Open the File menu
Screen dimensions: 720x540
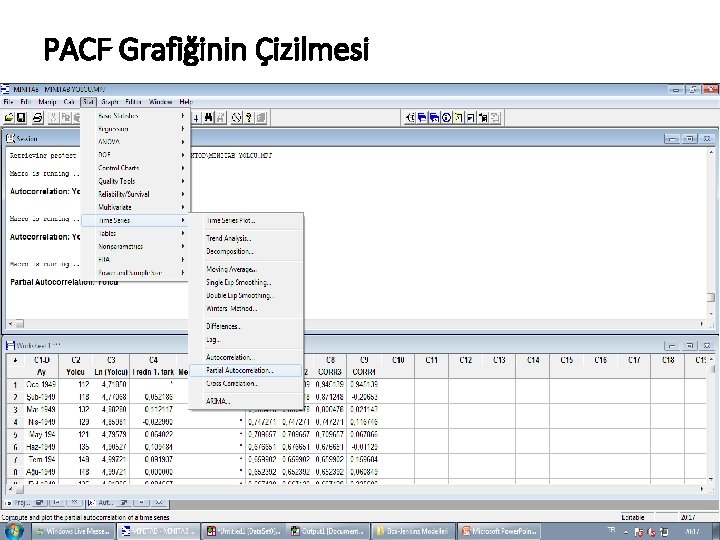[8, 102]
